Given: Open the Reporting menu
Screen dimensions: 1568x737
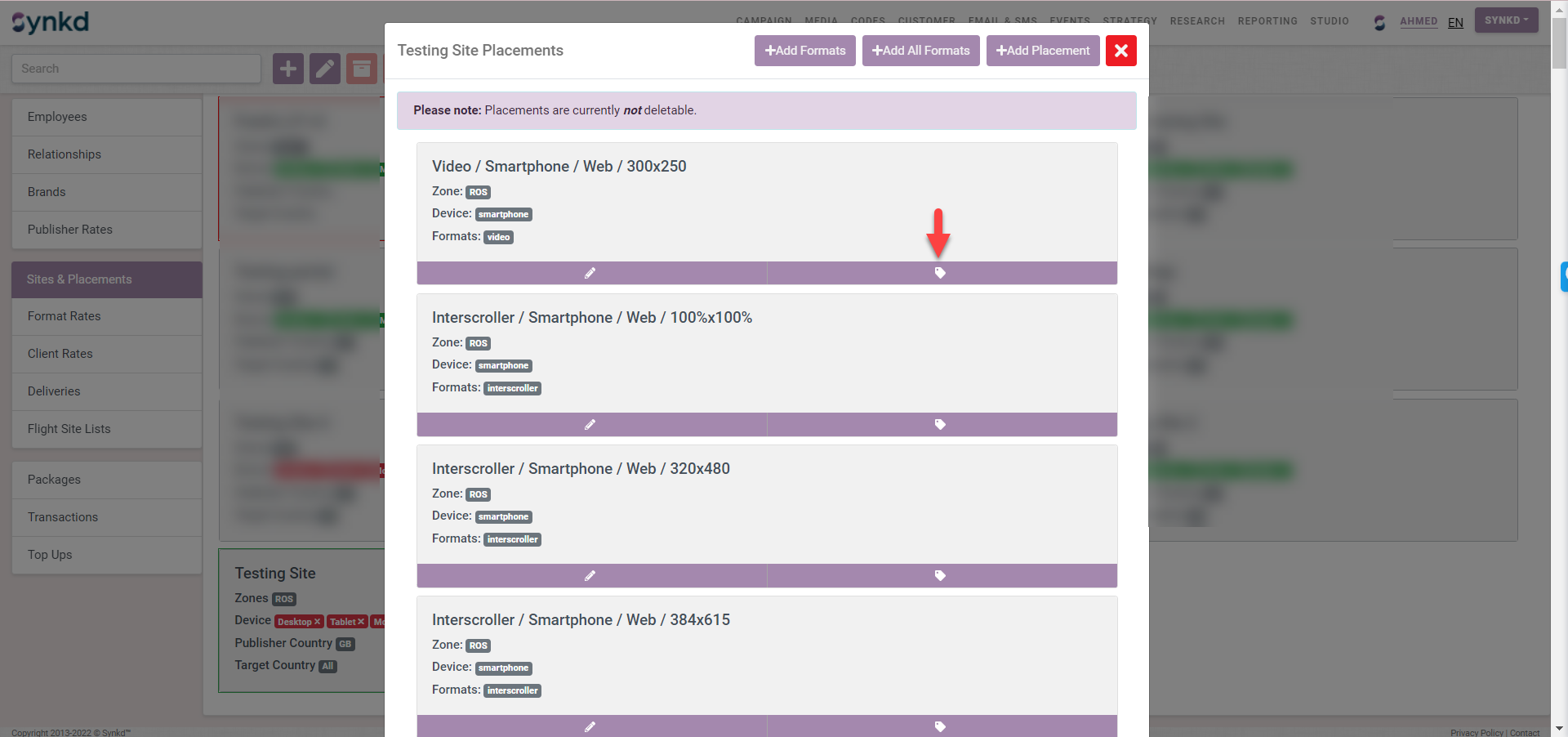Looking at the screenshot, I should click(1267, 21).
